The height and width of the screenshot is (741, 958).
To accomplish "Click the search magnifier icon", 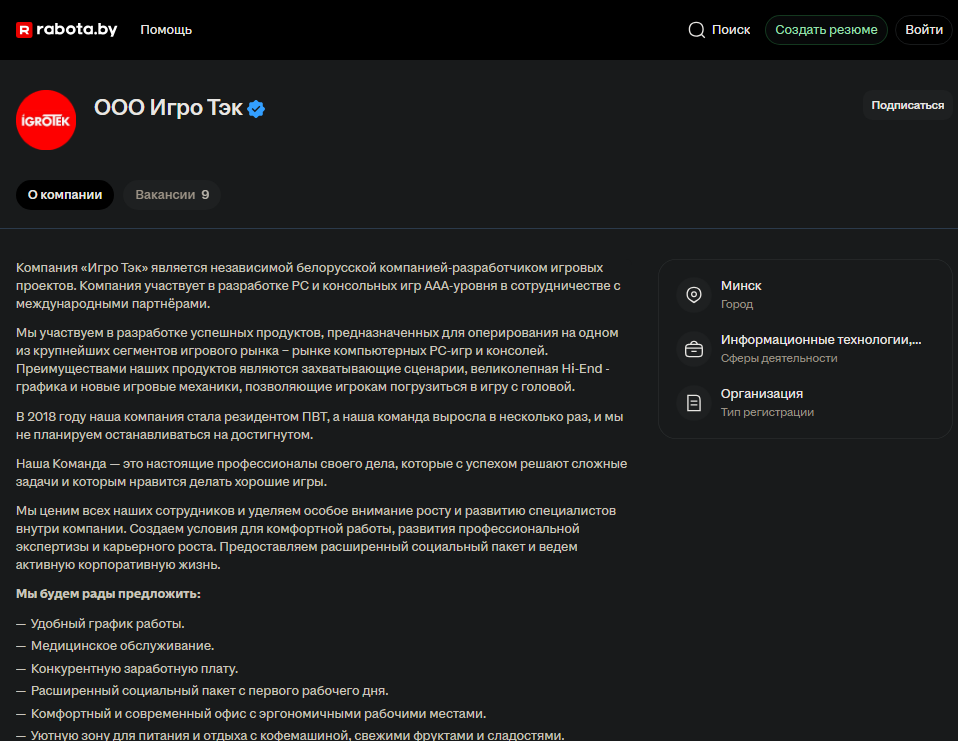I will [697, 30].
